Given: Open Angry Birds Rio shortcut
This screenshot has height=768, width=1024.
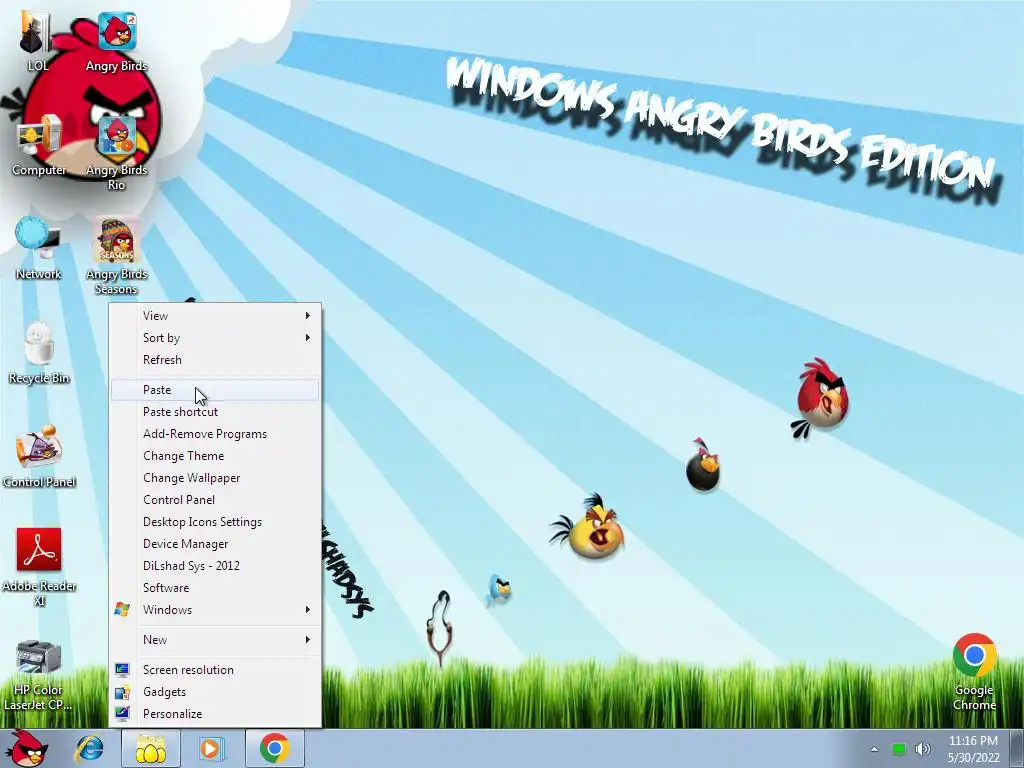Looking at the screenshot, I should point(116,153).
